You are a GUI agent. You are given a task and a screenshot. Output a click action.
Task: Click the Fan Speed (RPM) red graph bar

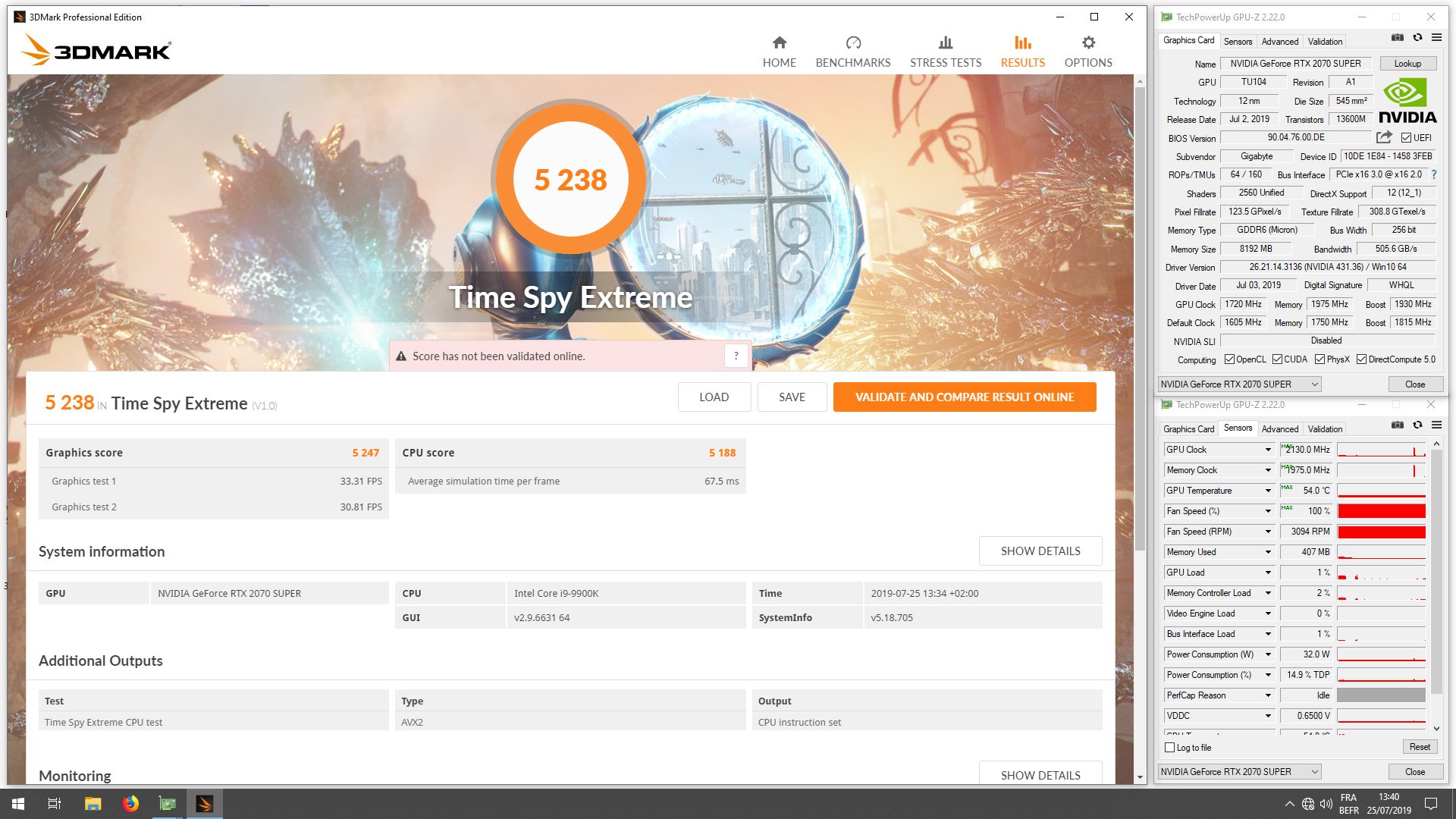pyautogui.click(x=1382, y=532)
